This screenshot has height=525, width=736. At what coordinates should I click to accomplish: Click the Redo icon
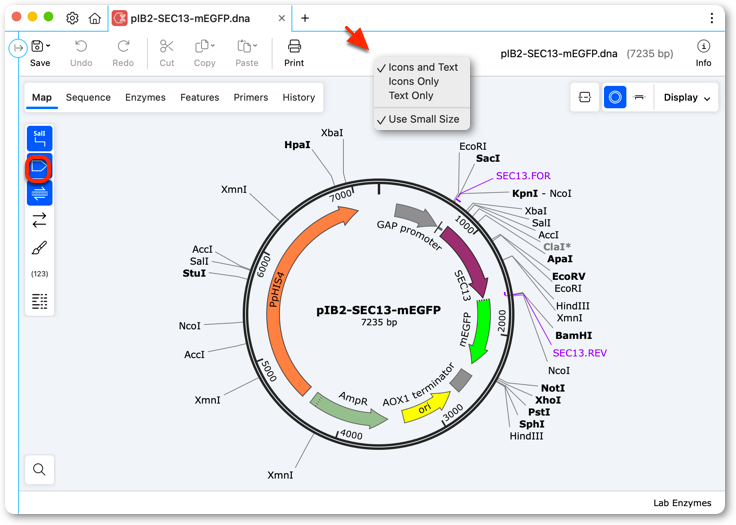pos(123,46)
